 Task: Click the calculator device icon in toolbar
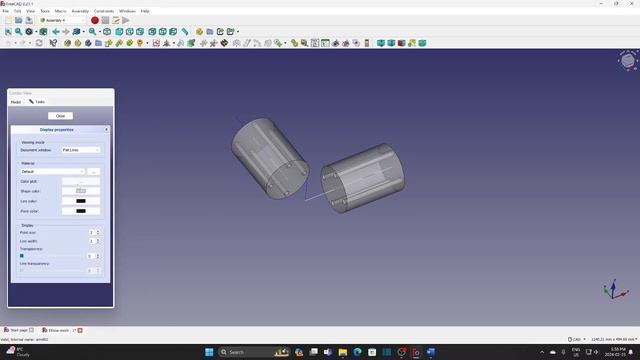367,43
